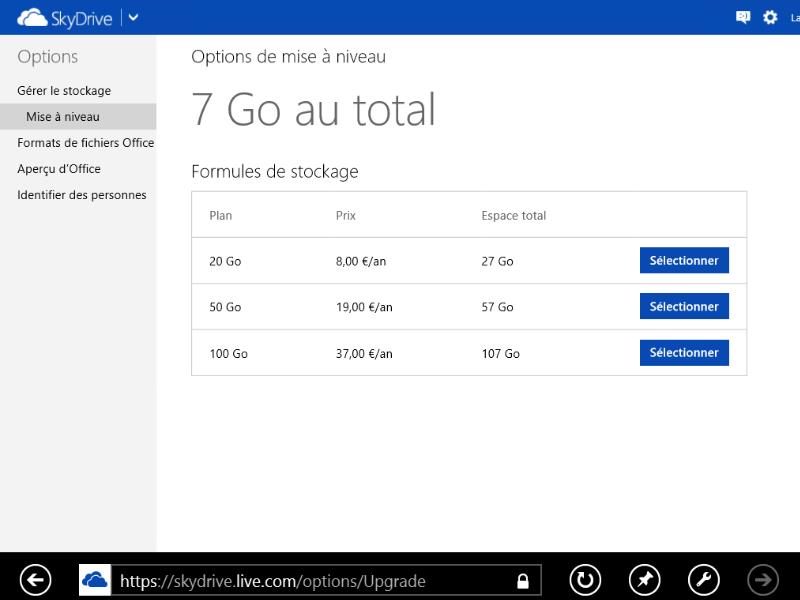This screenshot has width=800, height=600.
Task: Expand the dropdown arrow beside SkyDrive
Action: (x=134, y=17)
